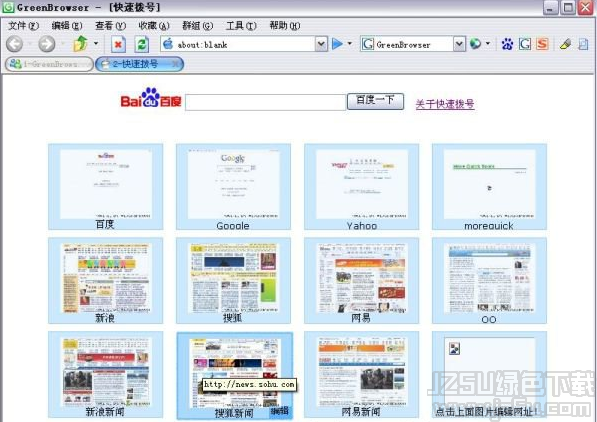Click 编辑 on the 搜狐新闻 tile
The image size is (597, 422).
[x=279, y=411]
